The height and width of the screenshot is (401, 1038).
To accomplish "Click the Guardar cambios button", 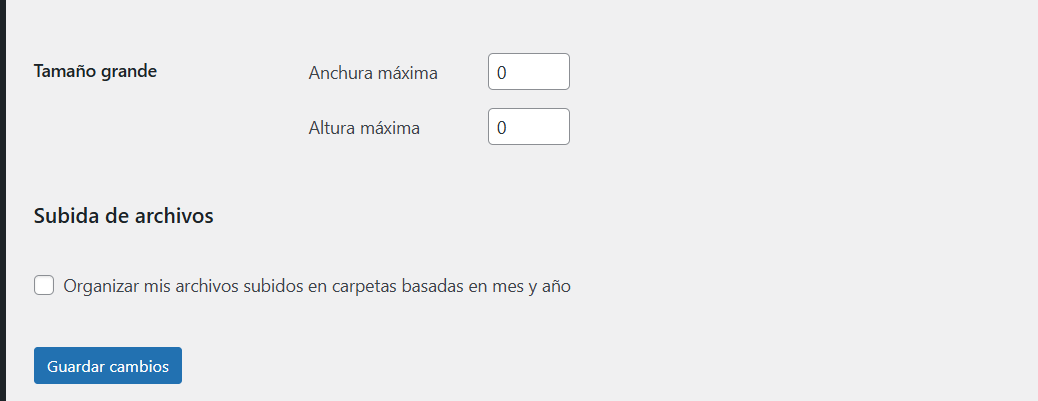I will 108,365.
